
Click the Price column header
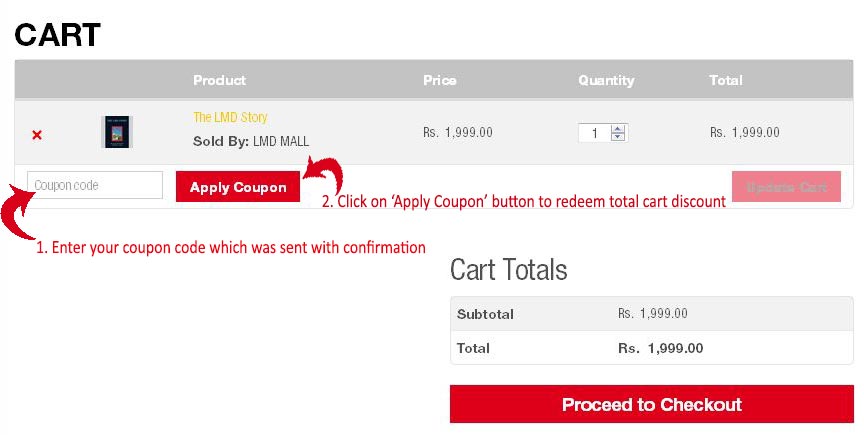pyautogui.click(x=440, y=80)
